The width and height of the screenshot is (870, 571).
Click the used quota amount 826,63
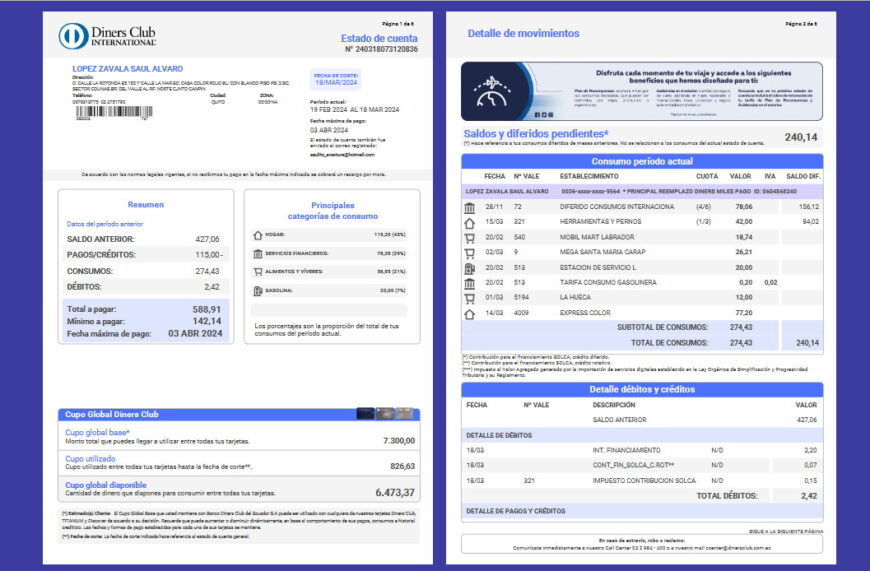pos(402,466)
